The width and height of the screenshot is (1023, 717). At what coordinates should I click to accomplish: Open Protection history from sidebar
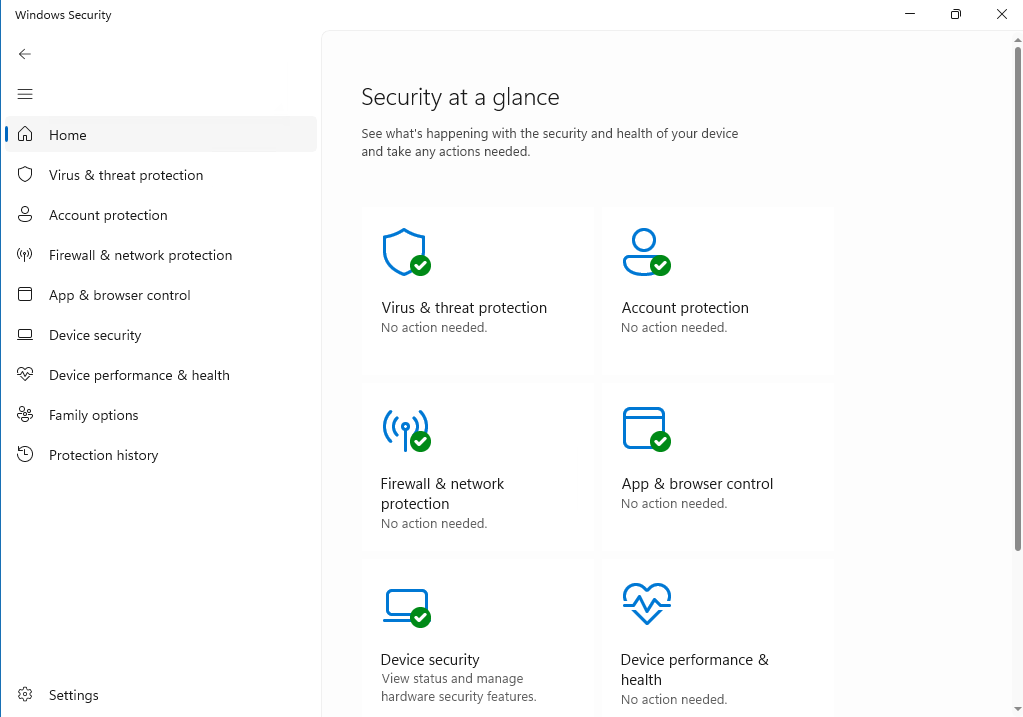pos(104,455)
